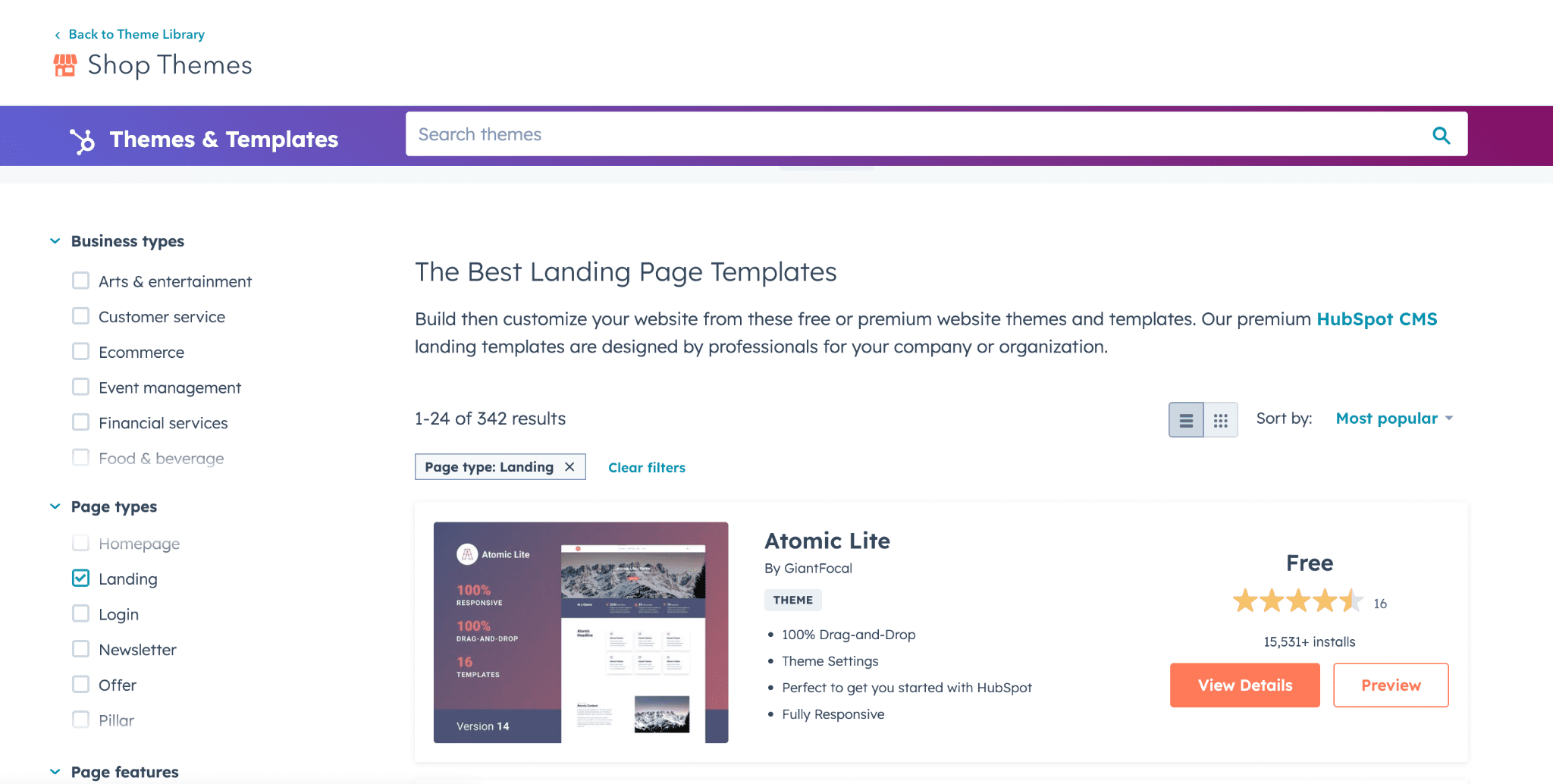Click 100% Drag-and-Drop bullet text
The width and height of the screenshot is (1553, 784).
coord(849,635)
